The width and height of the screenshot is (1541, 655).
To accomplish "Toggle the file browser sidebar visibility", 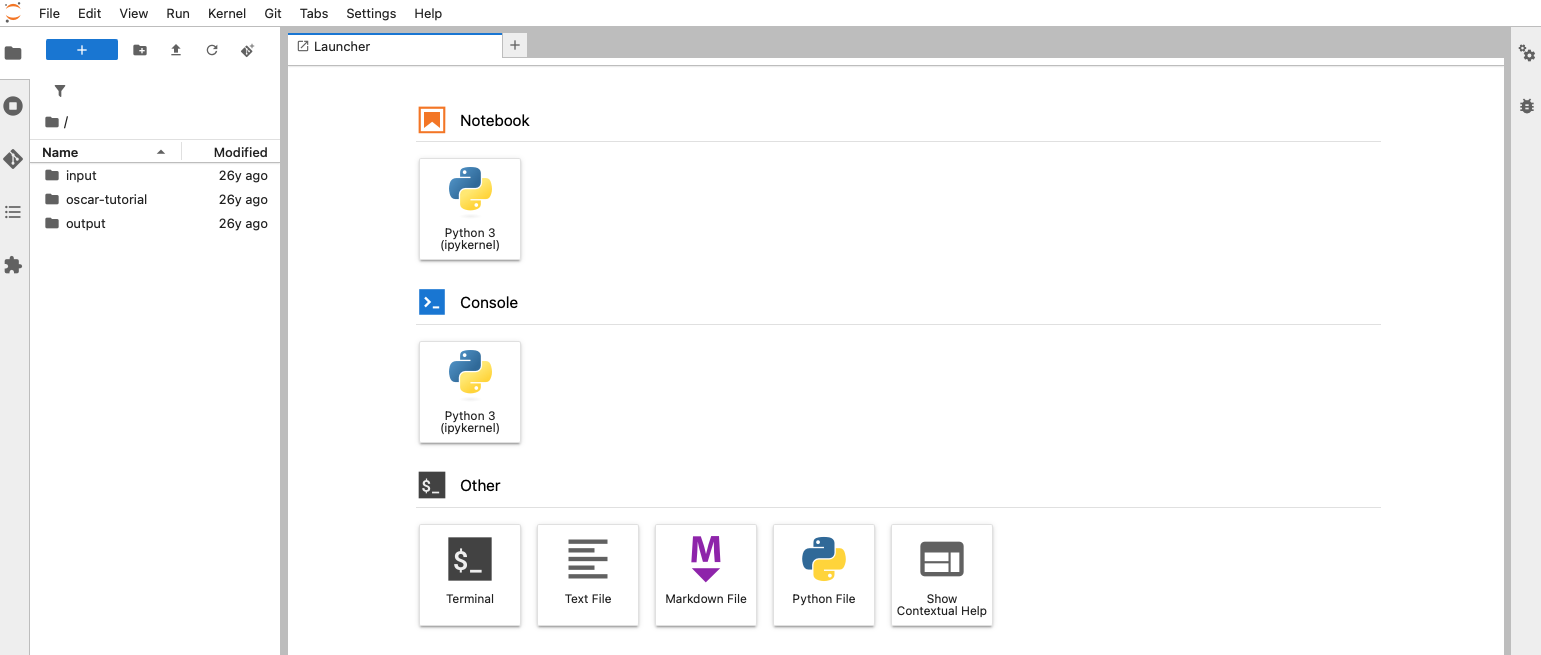I will 14,51.
